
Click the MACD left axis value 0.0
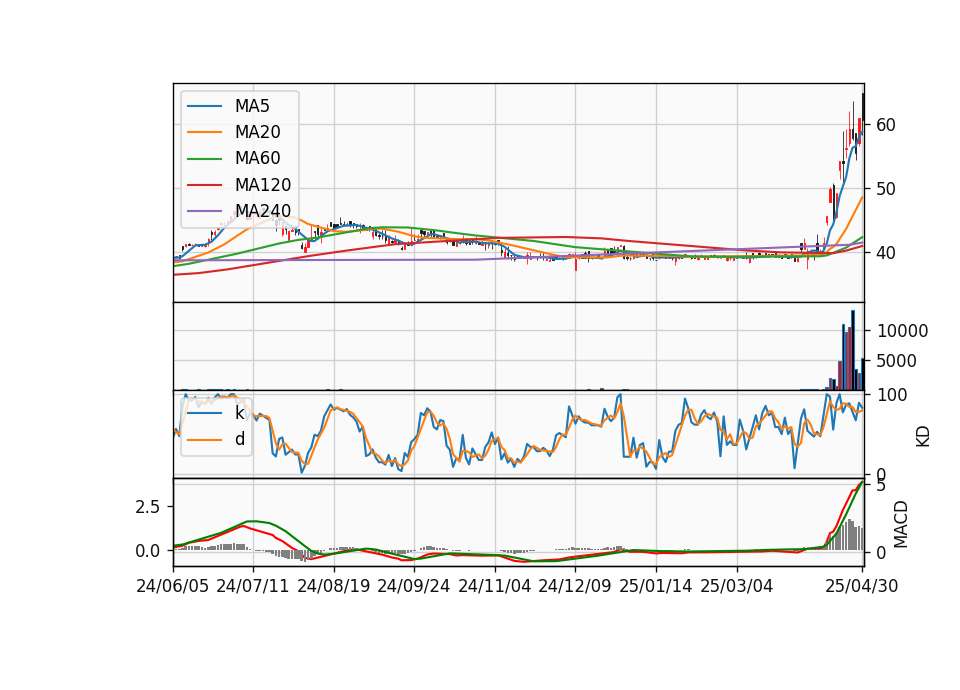[148, 551]
